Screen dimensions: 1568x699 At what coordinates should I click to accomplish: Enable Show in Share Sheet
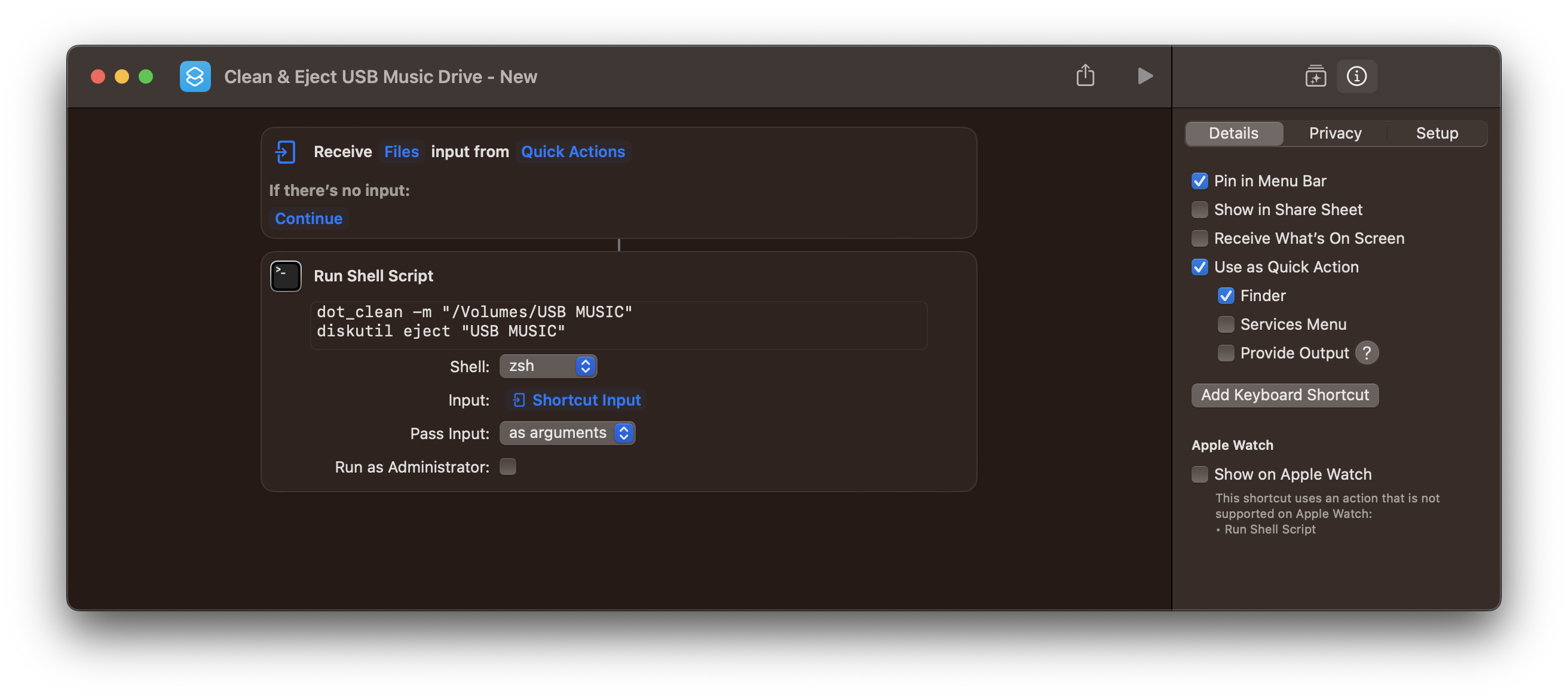[1199, 210]
